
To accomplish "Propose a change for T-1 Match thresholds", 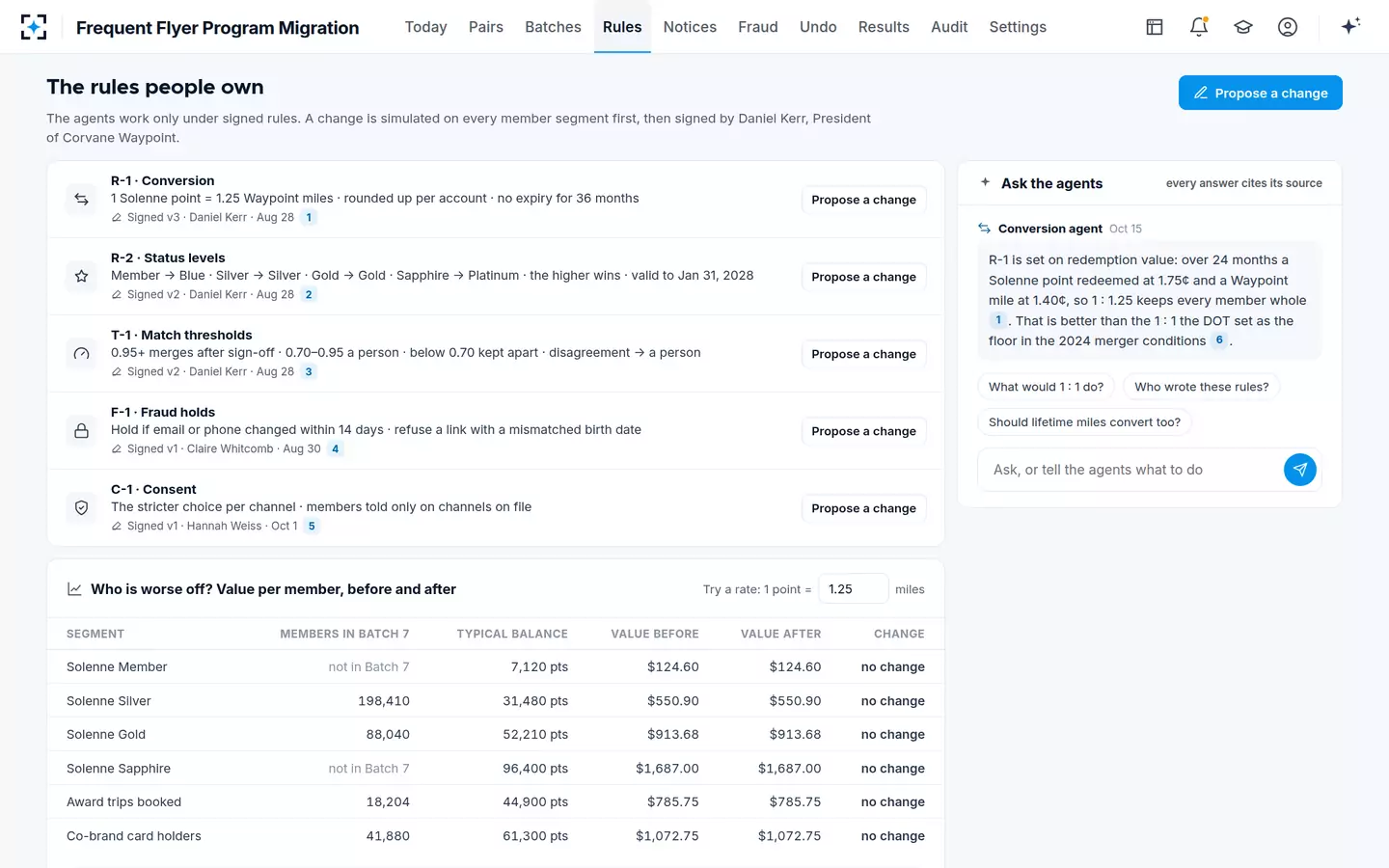I will [x=864, y=354].
